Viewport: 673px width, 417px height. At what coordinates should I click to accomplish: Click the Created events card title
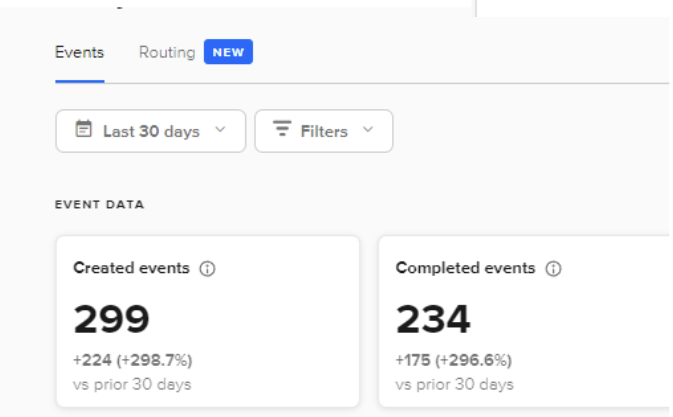tap(131, 268)
